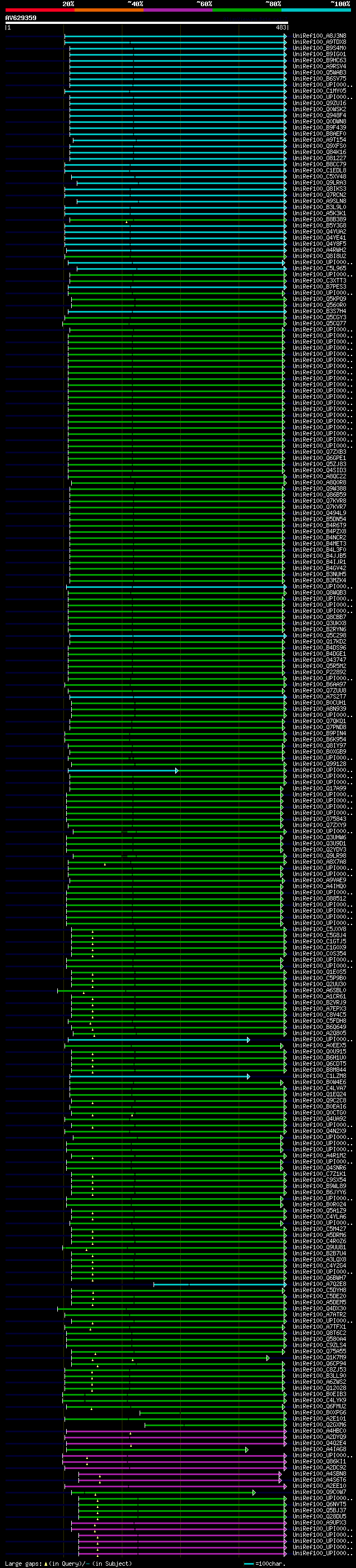Select hit UniRef100_C1LZM8
Screen dimensions: 356x1568
tap(319, 1076)
